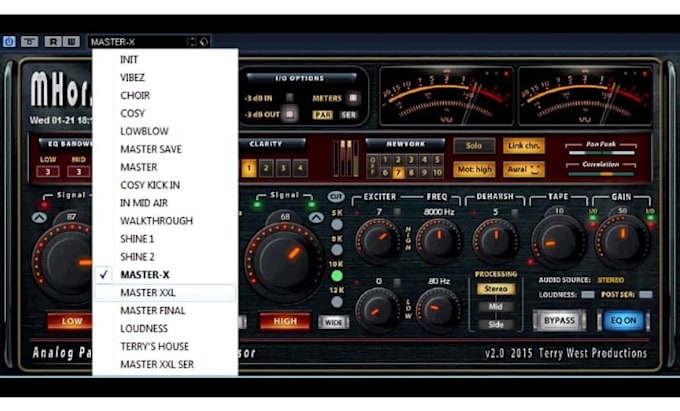680x411 pixels.
Task: Open the preset management cube icon
Action: pyautogui.click(x=204, y=42)
